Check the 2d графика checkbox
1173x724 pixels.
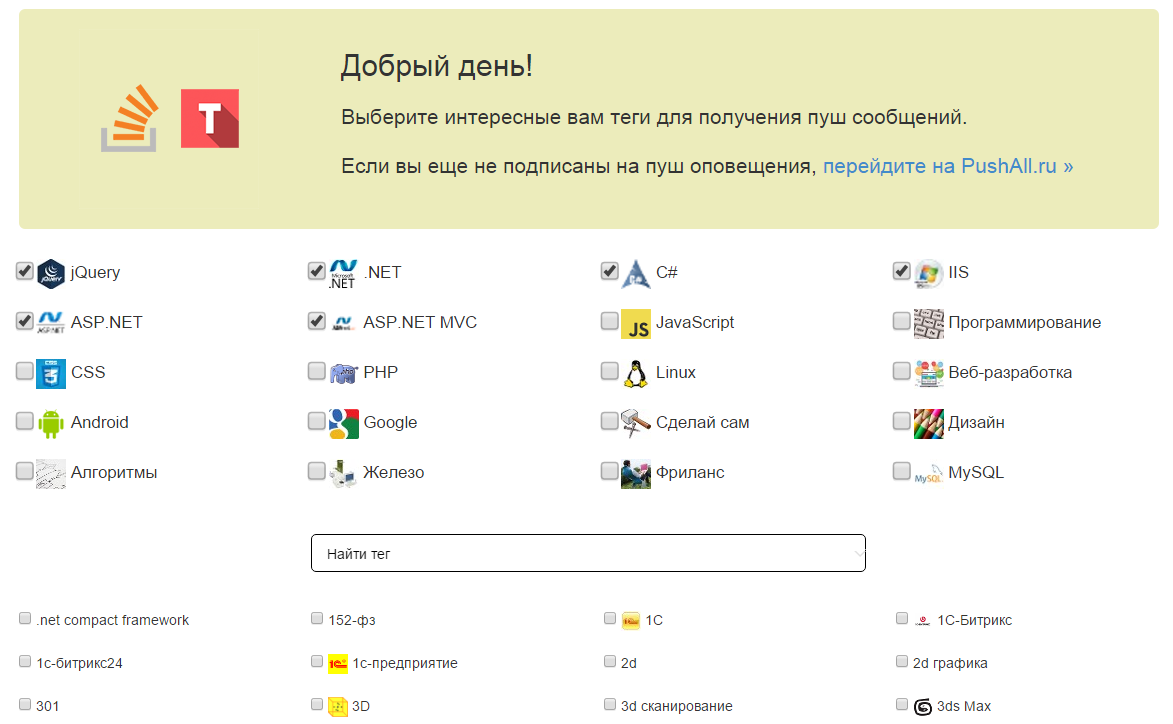(x=901, y=661)
